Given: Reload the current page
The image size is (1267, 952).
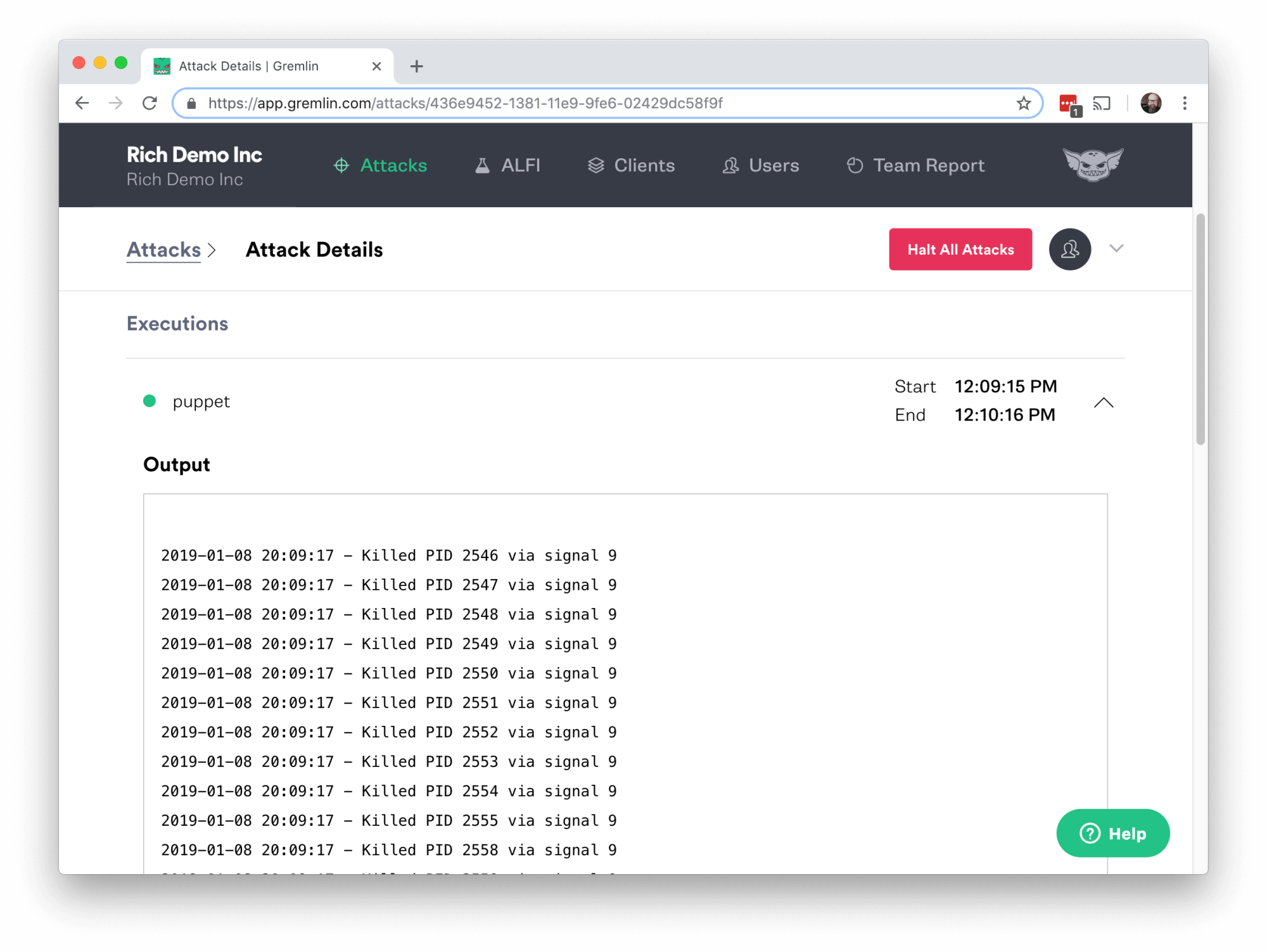Looking at the screenshot, I should 150,103.
